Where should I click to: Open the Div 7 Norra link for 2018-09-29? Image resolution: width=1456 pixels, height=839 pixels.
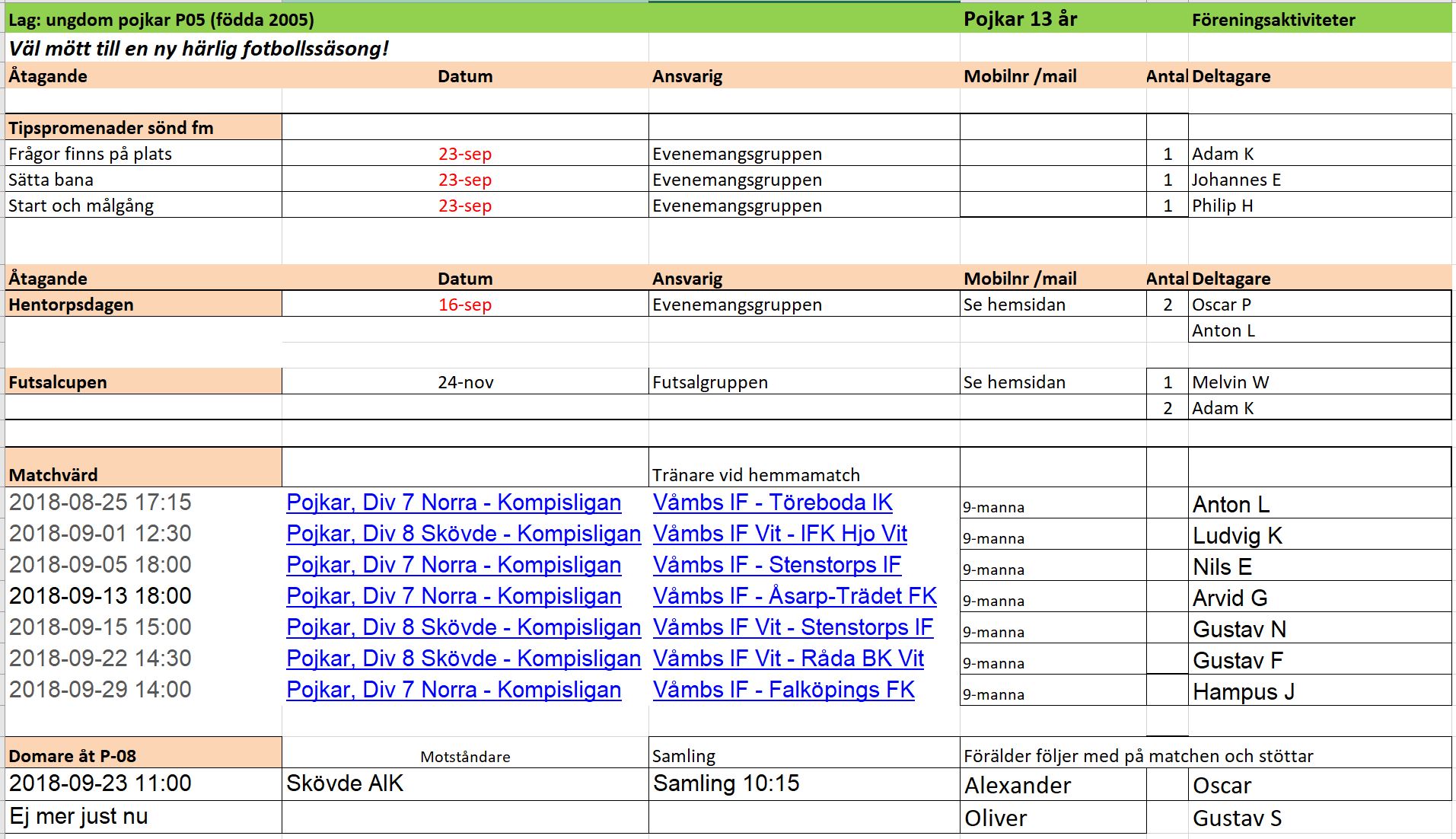pos(453,690)
